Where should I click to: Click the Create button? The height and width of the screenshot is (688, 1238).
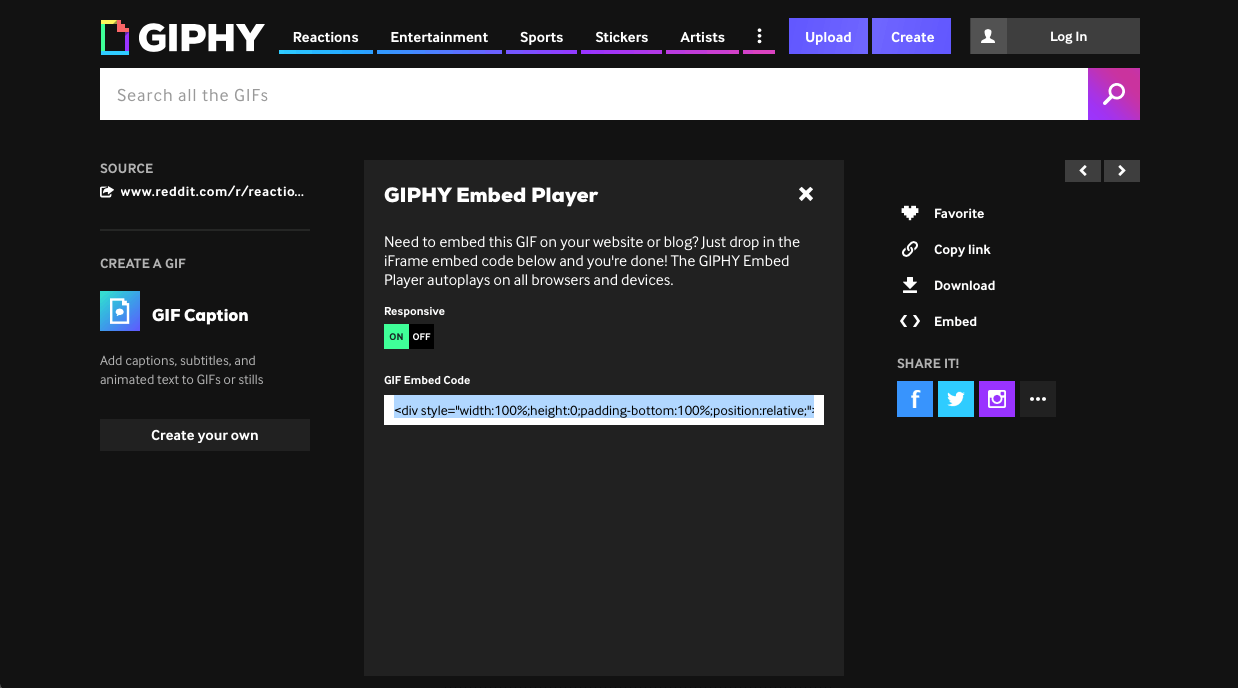coord(912,36)
